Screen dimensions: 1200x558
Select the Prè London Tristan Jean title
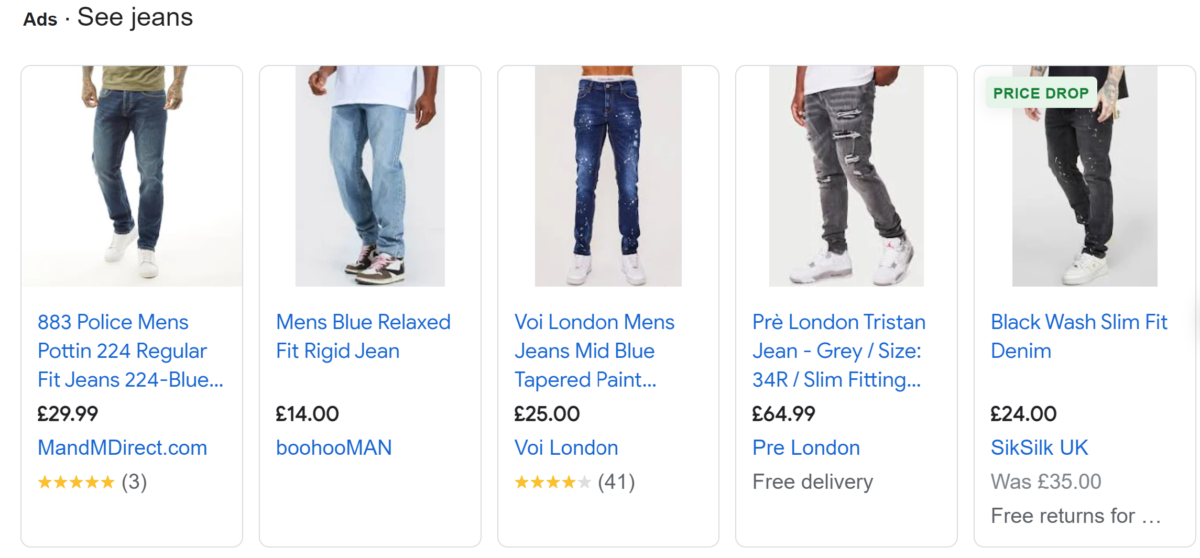[x=838, y=351]
